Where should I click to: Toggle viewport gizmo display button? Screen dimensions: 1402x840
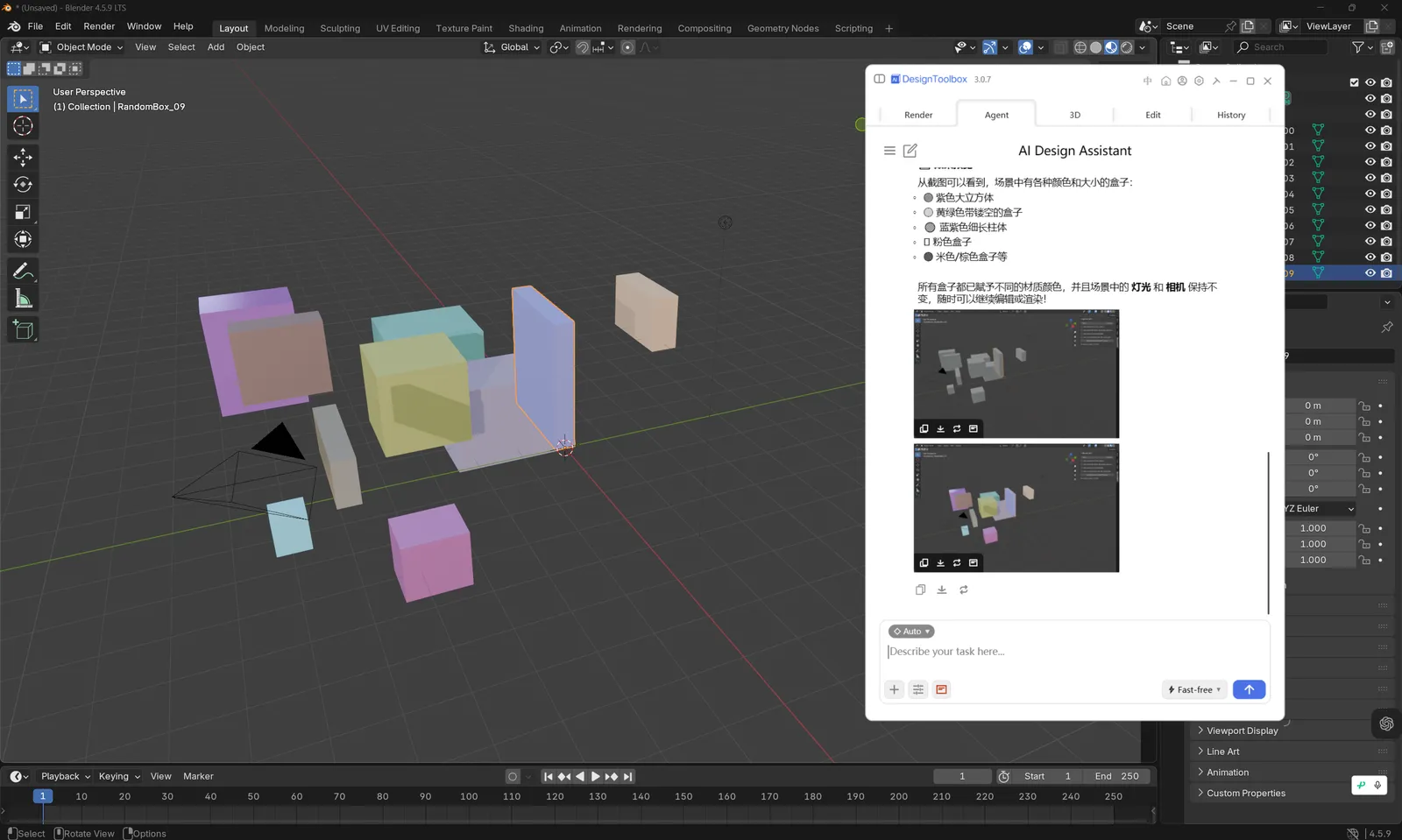(989, 47)
